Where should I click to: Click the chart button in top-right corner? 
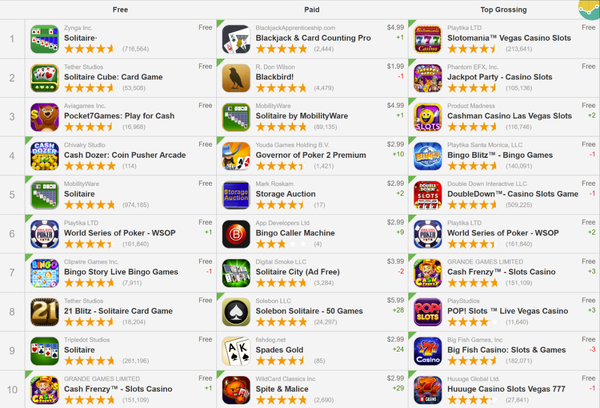[590, 9]
